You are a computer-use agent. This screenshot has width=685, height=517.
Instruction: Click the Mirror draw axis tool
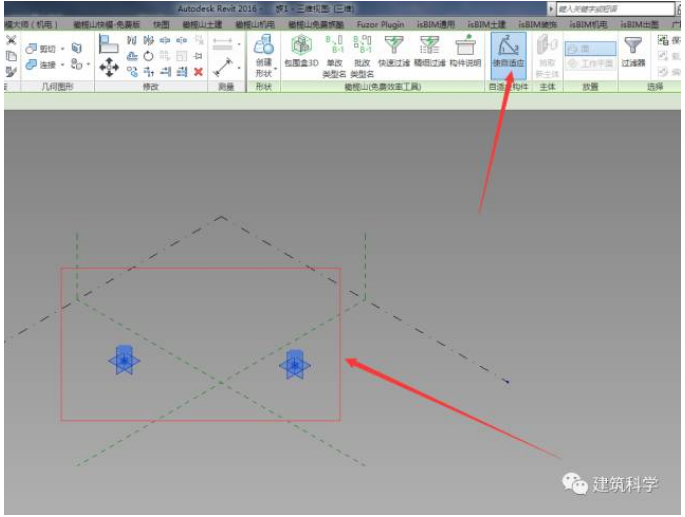tap(149, 41)
